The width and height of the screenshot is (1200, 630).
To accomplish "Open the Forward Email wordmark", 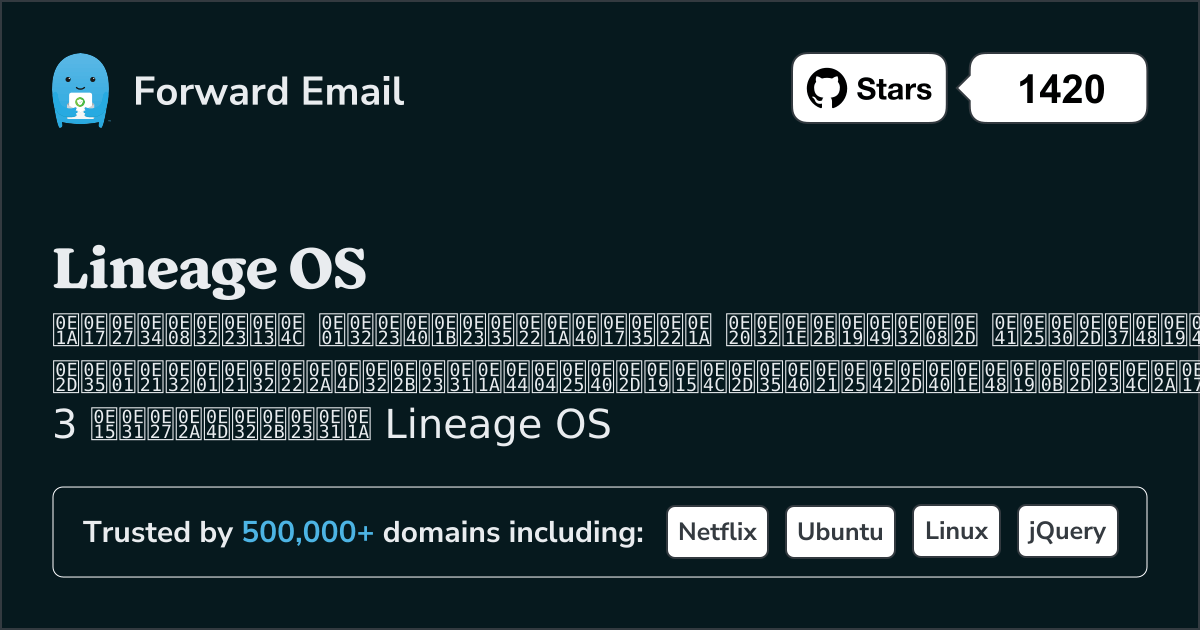I will (x=268, y=92).
